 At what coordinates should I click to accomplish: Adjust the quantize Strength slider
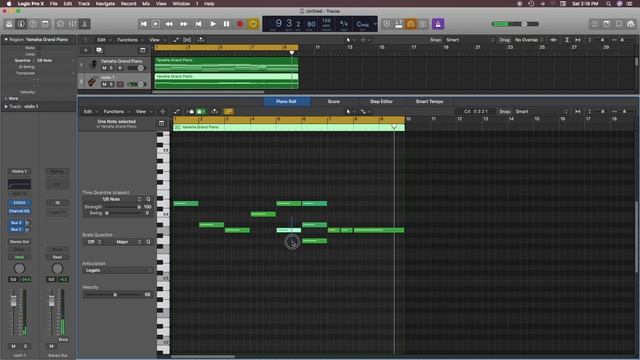click(x=139, y=207)
